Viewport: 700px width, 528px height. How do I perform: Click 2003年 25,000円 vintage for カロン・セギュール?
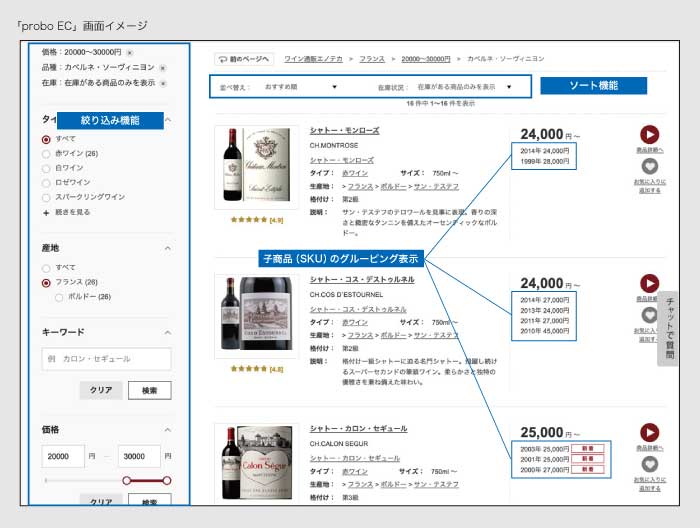coord(545,449)
